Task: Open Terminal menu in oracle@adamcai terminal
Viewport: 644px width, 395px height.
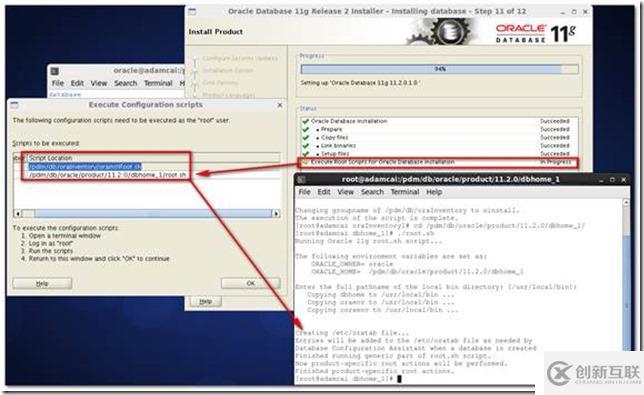Action: (x=158, y=83)
